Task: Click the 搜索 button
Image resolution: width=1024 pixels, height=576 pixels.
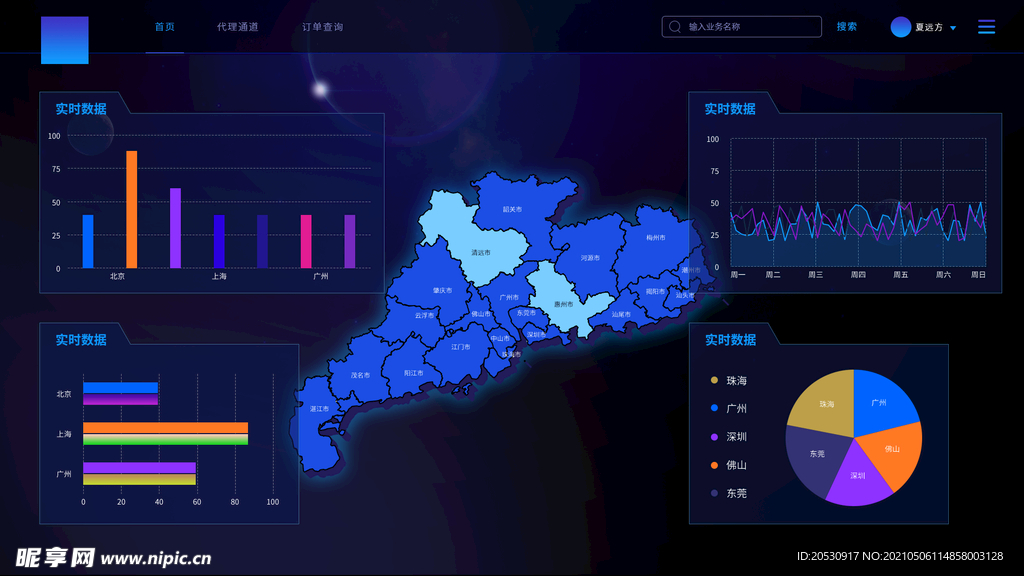Action: coord(846,27)
